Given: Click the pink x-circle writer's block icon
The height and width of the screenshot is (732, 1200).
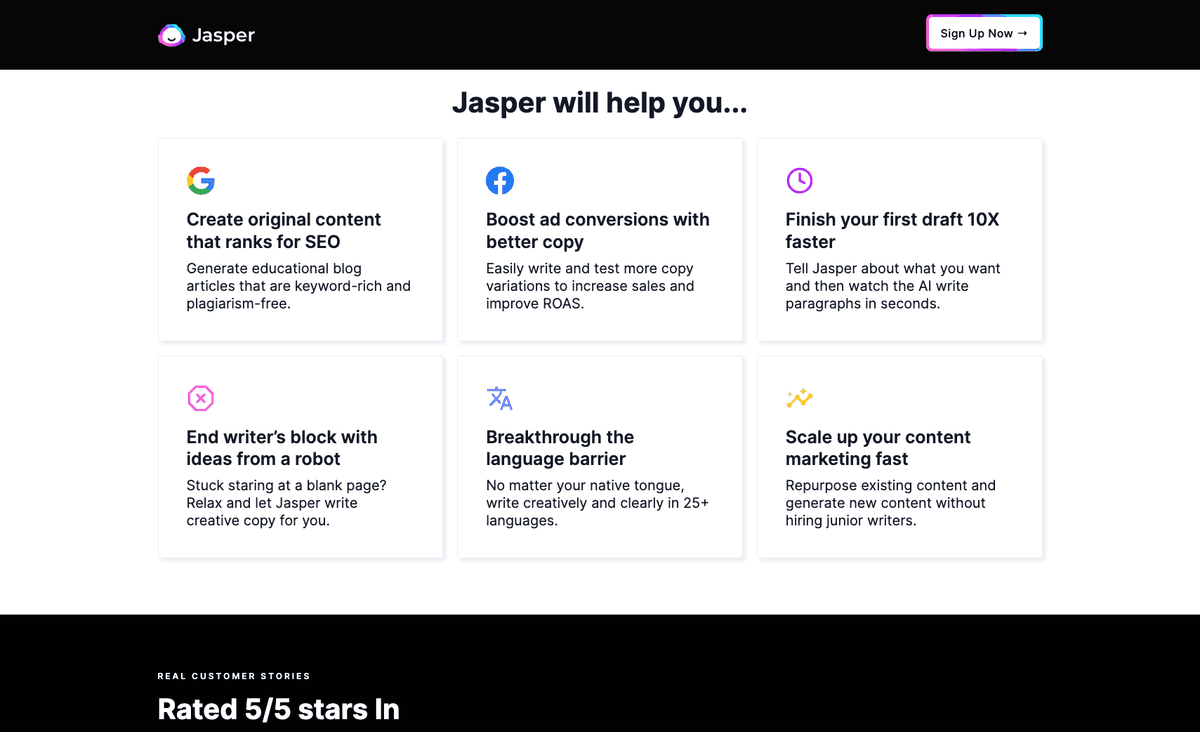Looking at the screenshot, I should (201, 398).
